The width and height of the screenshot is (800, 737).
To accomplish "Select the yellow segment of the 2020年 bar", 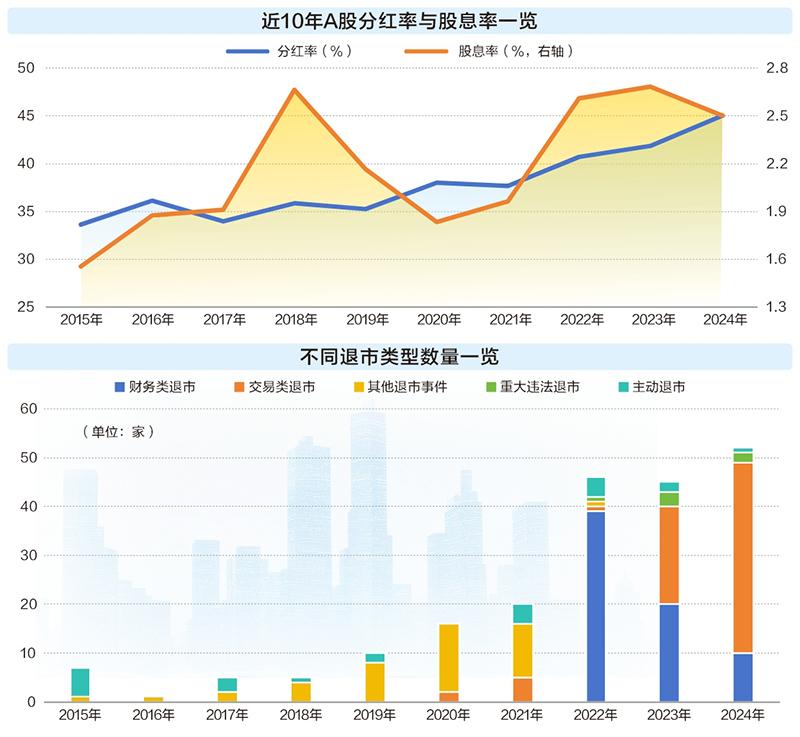I will click(449, 658).
